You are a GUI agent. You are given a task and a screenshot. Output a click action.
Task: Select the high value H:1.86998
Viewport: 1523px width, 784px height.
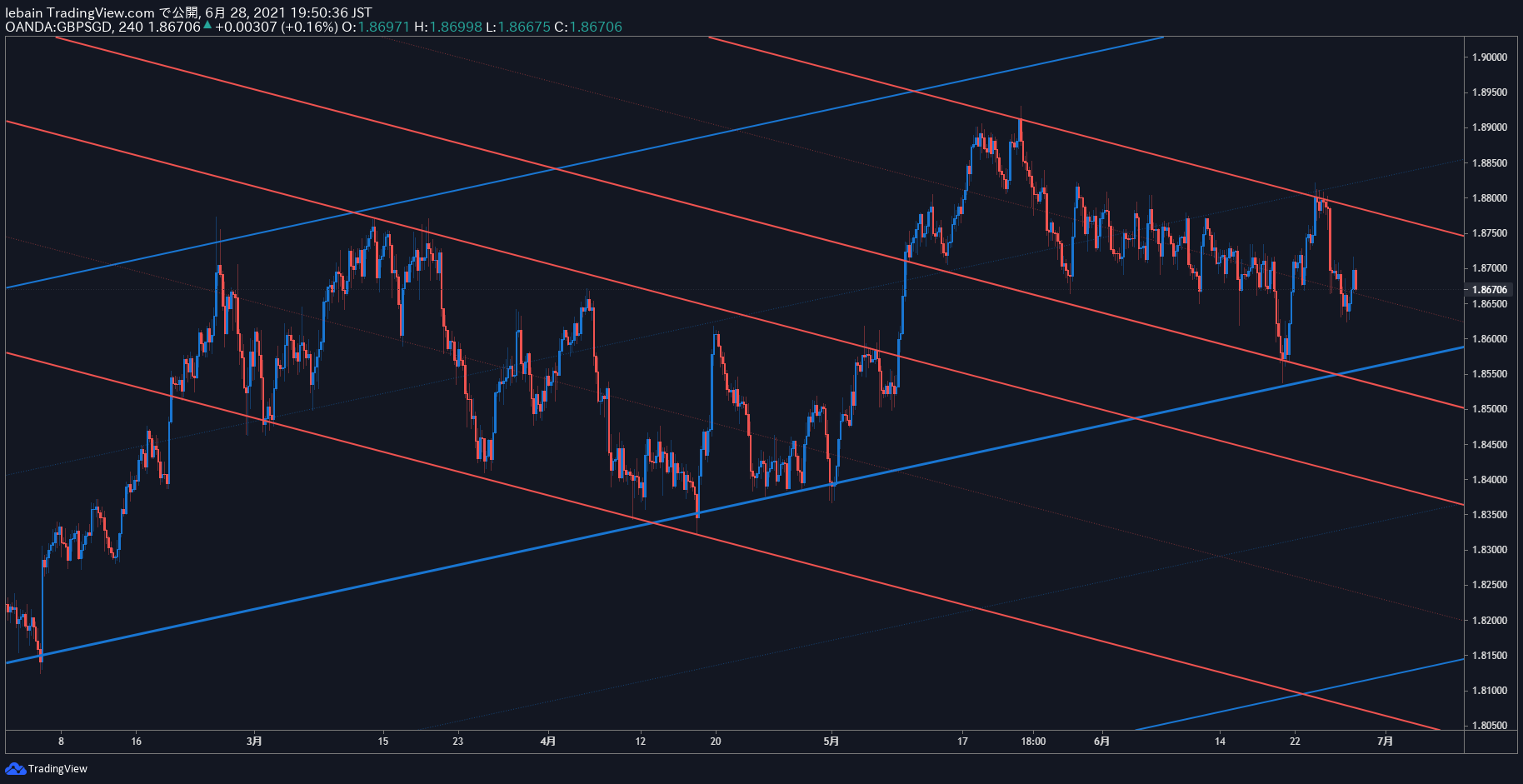tap(448, 27)
